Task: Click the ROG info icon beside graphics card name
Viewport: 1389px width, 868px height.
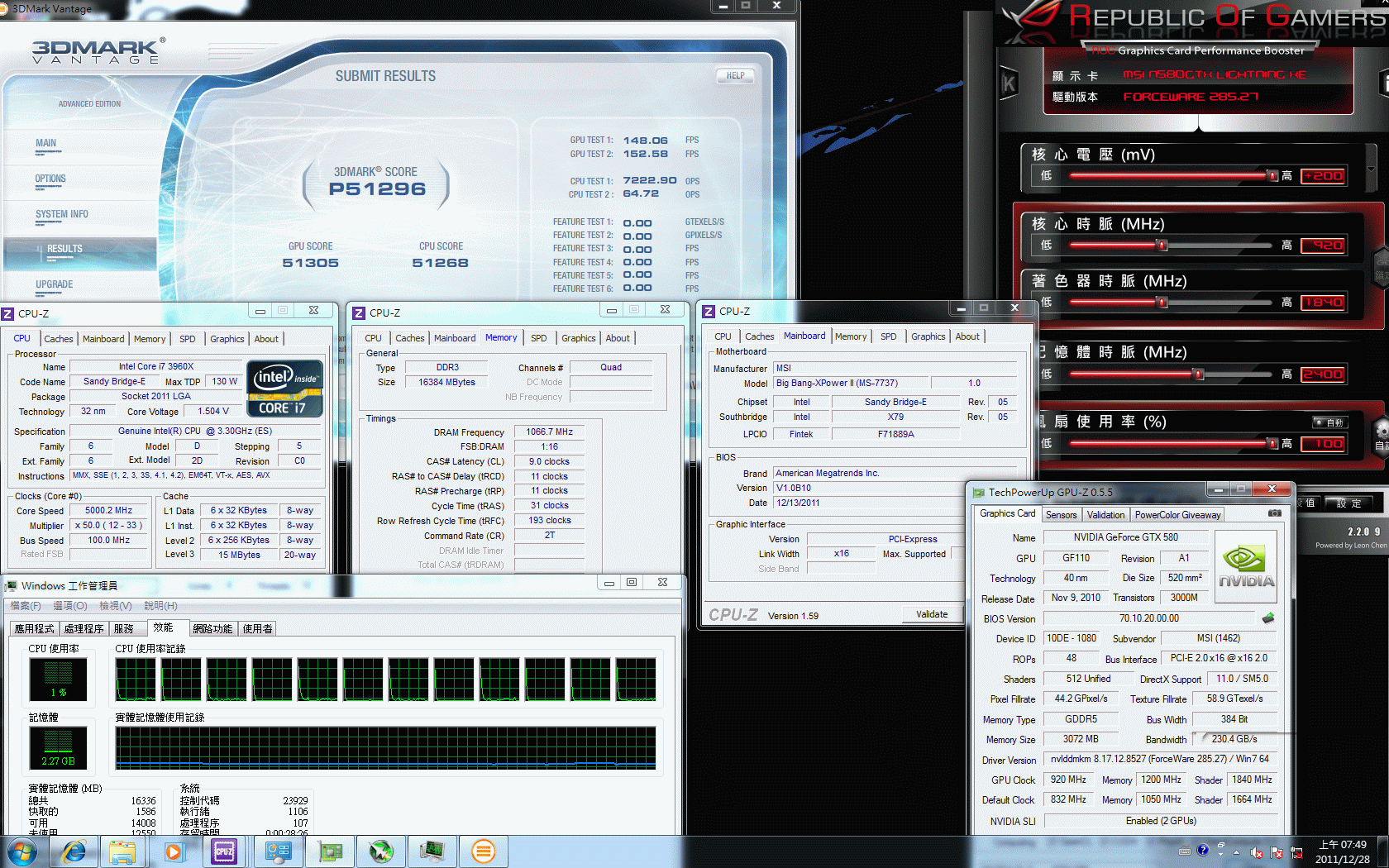Action: pos(1384,83)
